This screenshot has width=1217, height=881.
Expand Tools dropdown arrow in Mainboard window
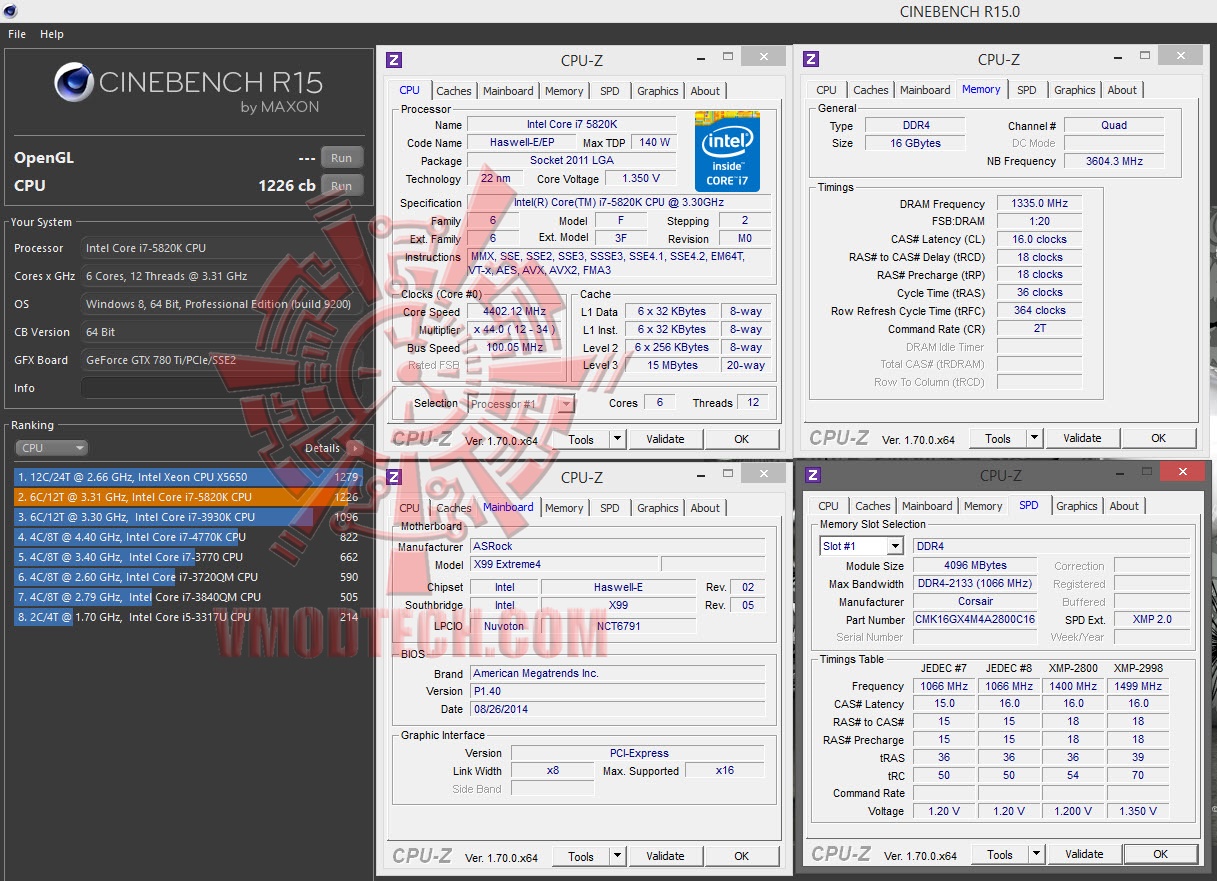coord(617,856)
